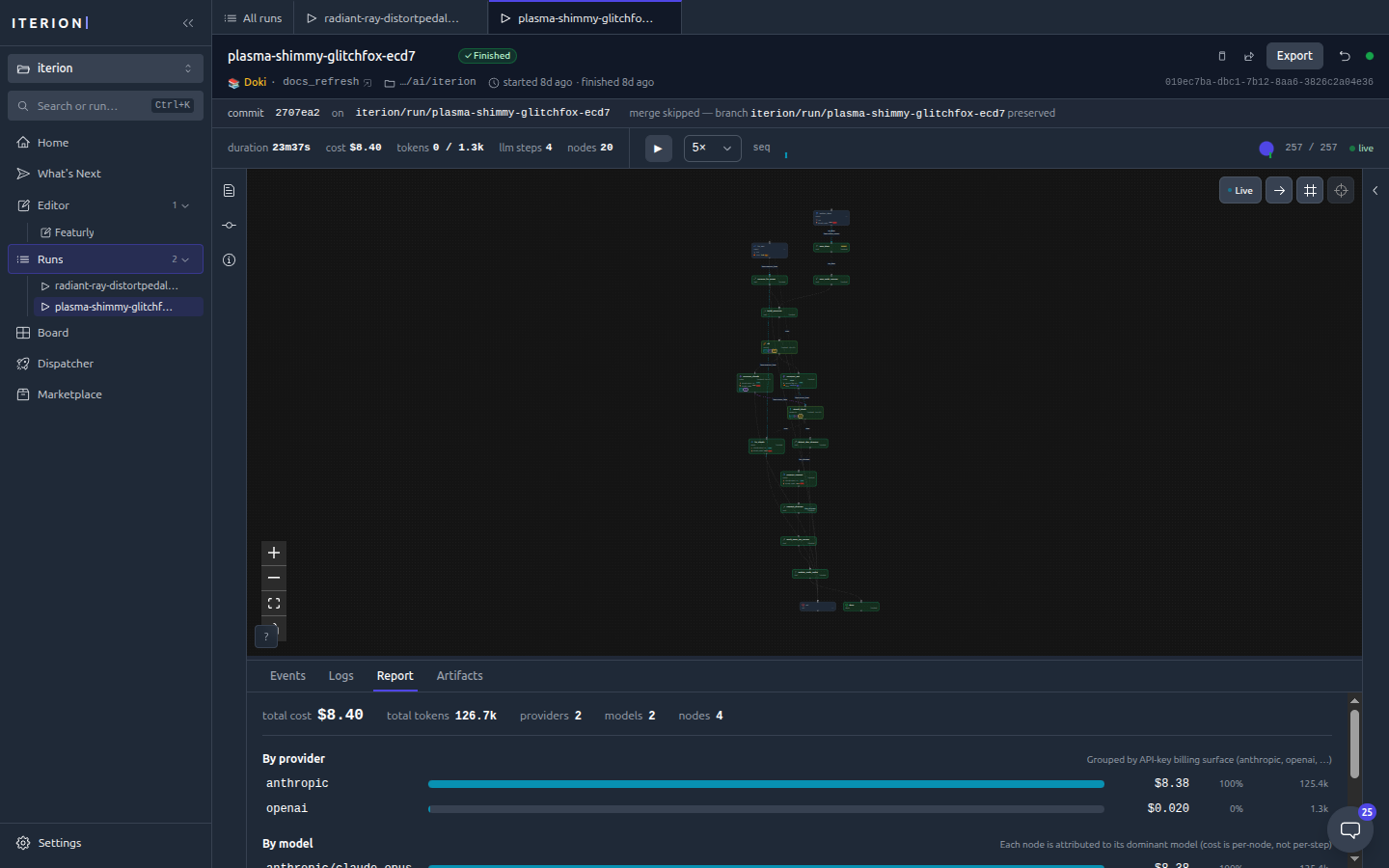Open the chat bubble with 25 badge
This screenshot has height=868, width=1389.
pyautogui.click(x=1350, y=829)
